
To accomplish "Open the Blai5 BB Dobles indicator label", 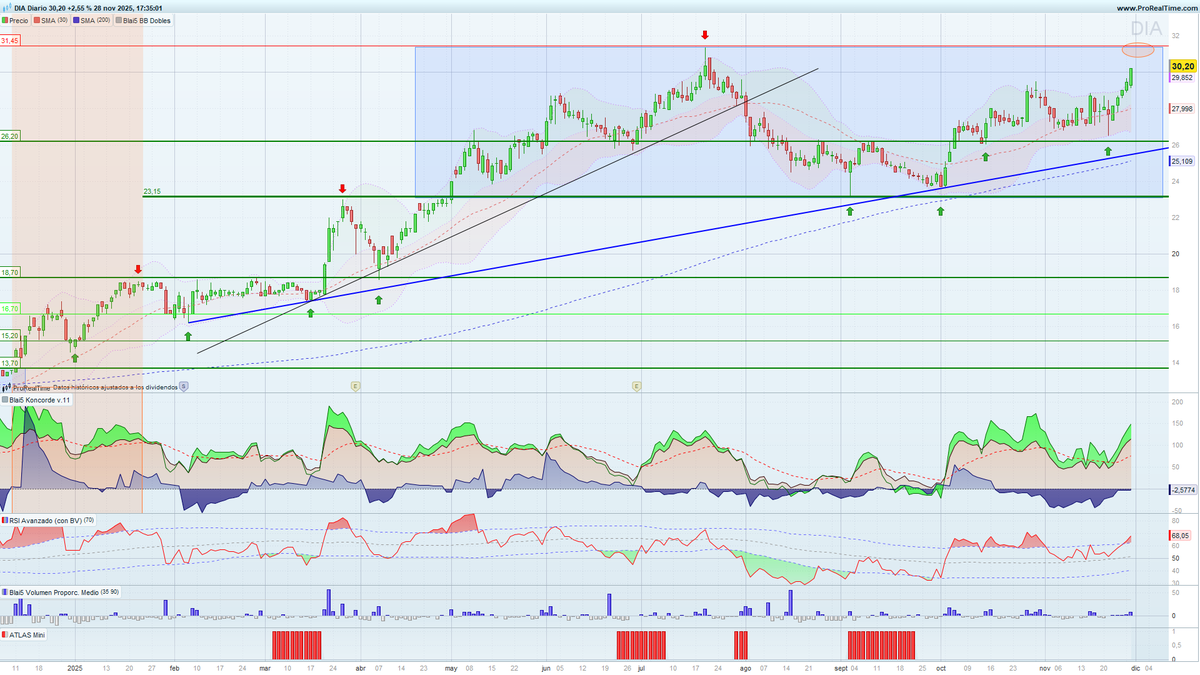I will (x=145, y=20).
